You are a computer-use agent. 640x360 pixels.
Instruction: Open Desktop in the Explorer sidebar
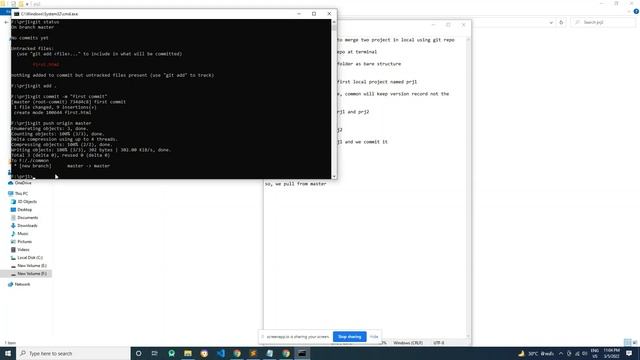click(x=24, y=209)
